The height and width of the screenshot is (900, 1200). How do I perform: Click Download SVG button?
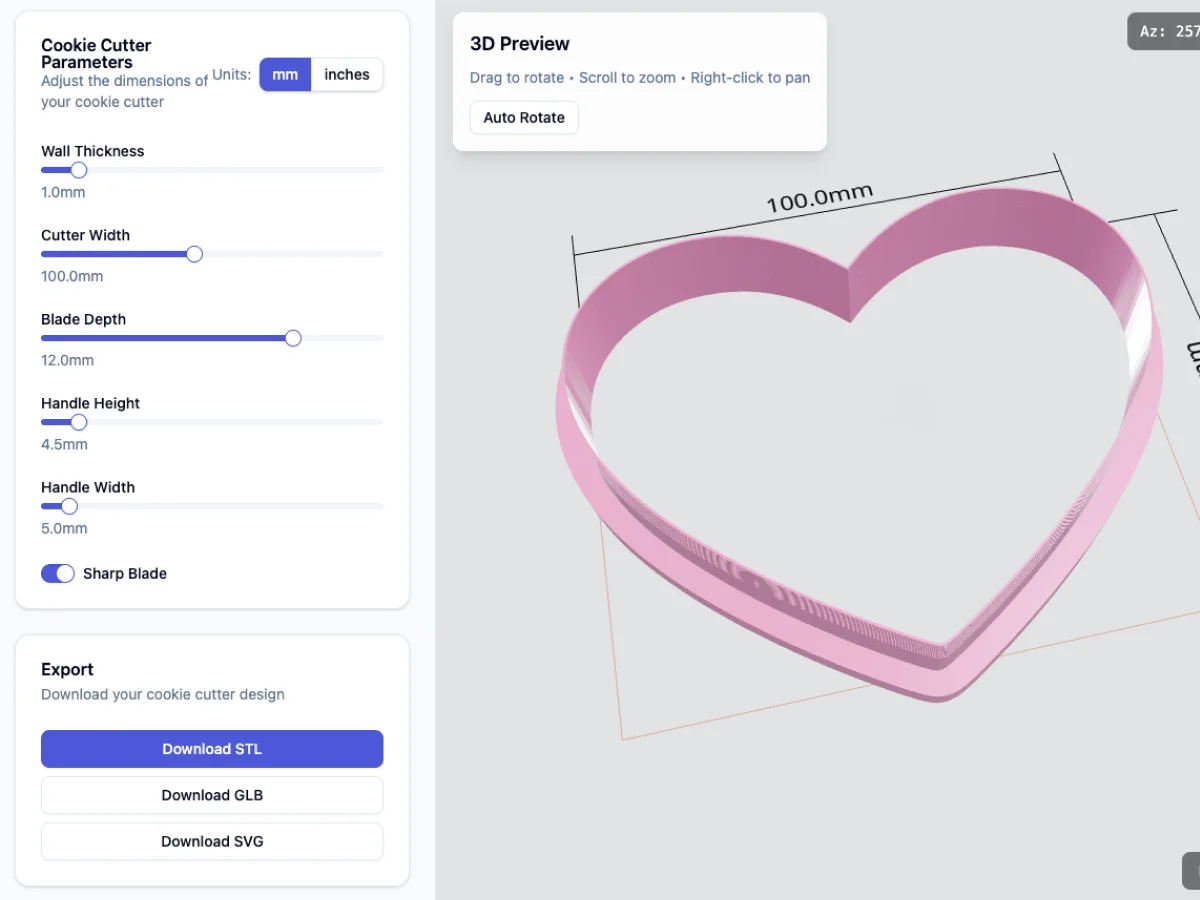[x=212, y=841]
